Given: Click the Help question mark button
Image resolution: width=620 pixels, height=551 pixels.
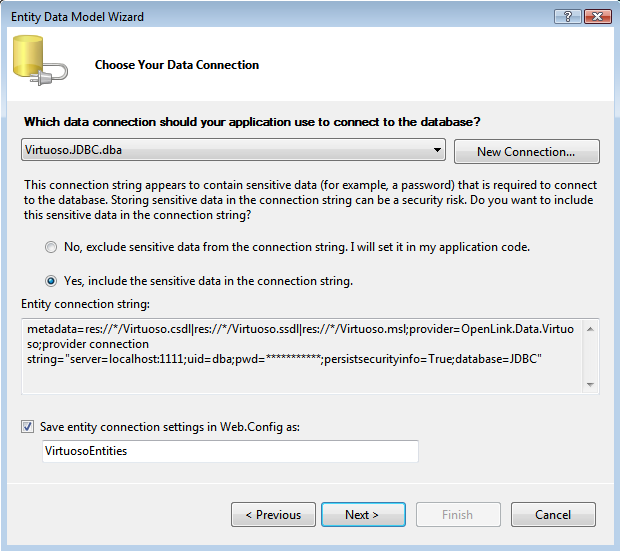Looking at the screenshot, I should (566, 16).
